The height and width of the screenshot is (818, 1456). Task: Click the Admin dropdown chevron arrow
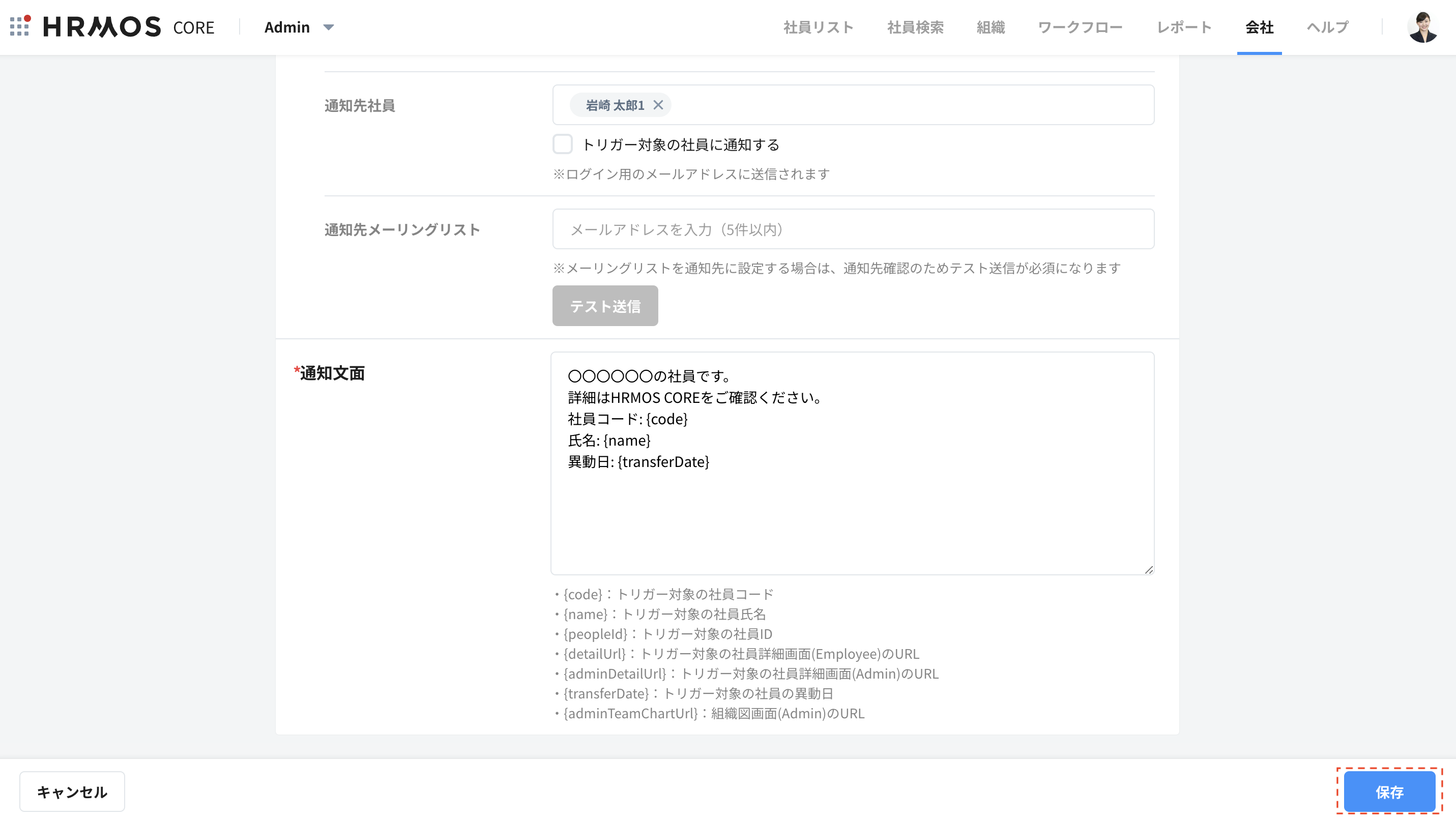pyautogui.click(x=329, y=27)
